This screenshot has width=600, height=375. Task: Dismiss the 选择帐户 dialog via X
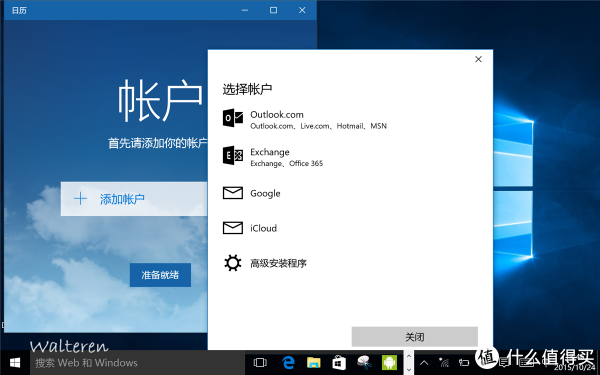[x=478, y=59]
